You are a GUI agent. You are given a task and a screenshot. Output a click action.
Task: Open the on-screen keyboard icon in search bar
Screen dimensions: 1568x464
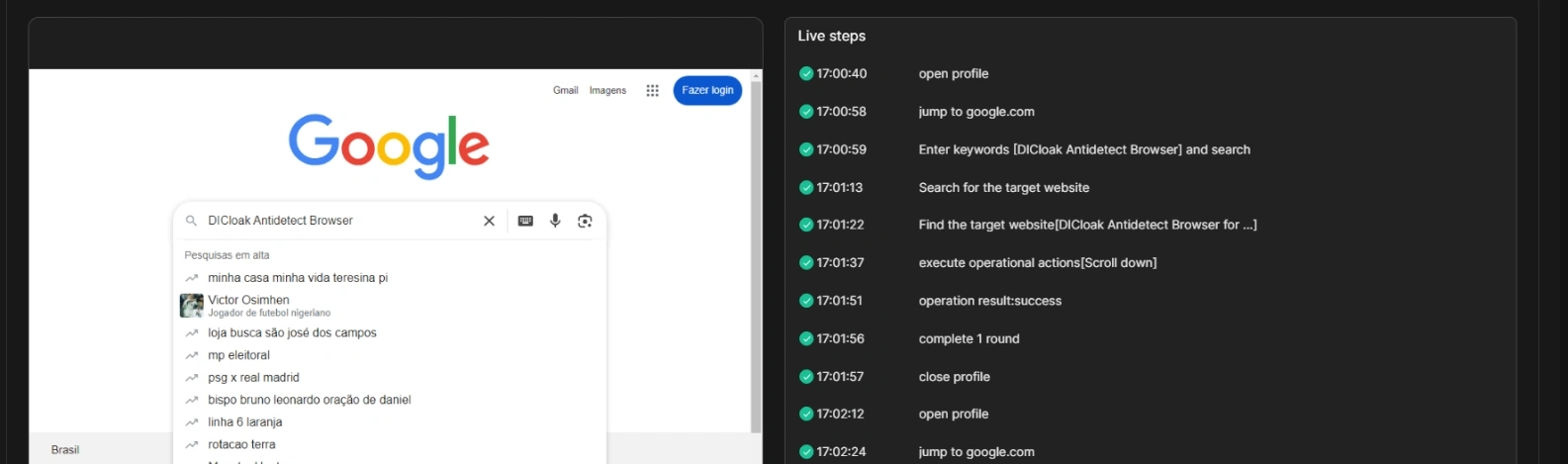pyautogui.click(x=525, y=221)
